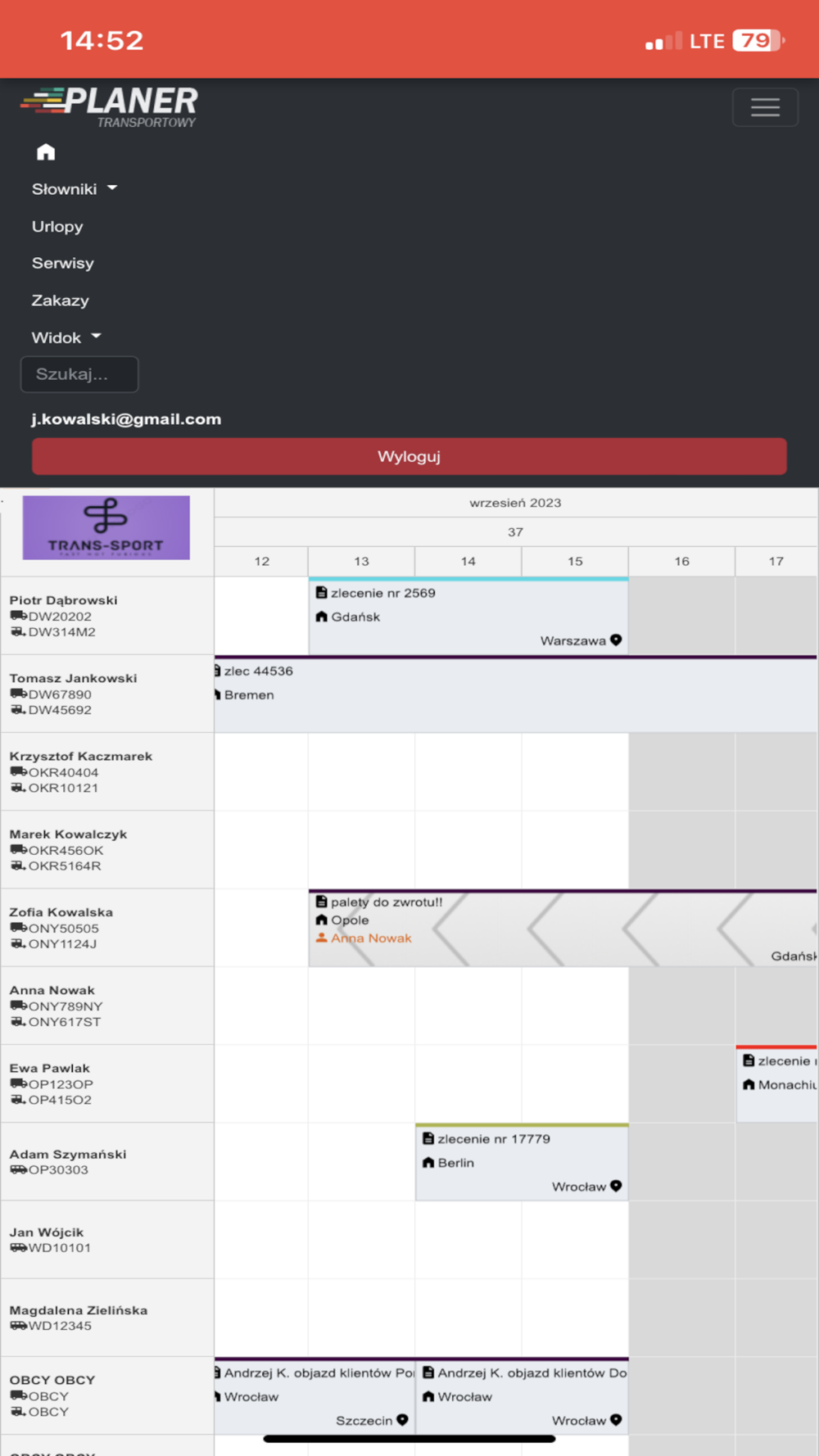
Task: Open order zlecenie nr 17779
Action: [522, 1162]
